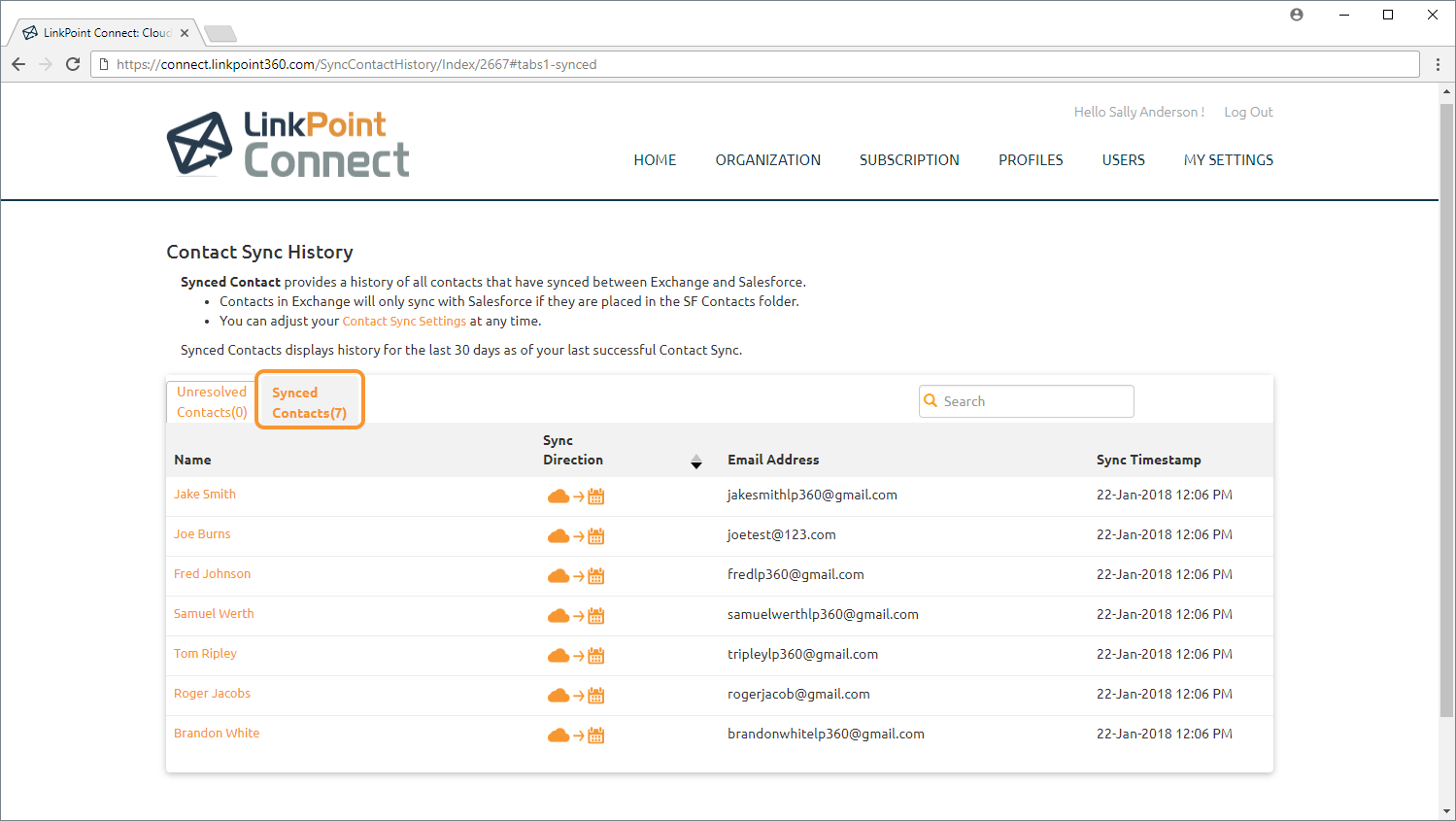Open the Jake Smith contact link
The image size is (1456, 821).
(205, 494)
